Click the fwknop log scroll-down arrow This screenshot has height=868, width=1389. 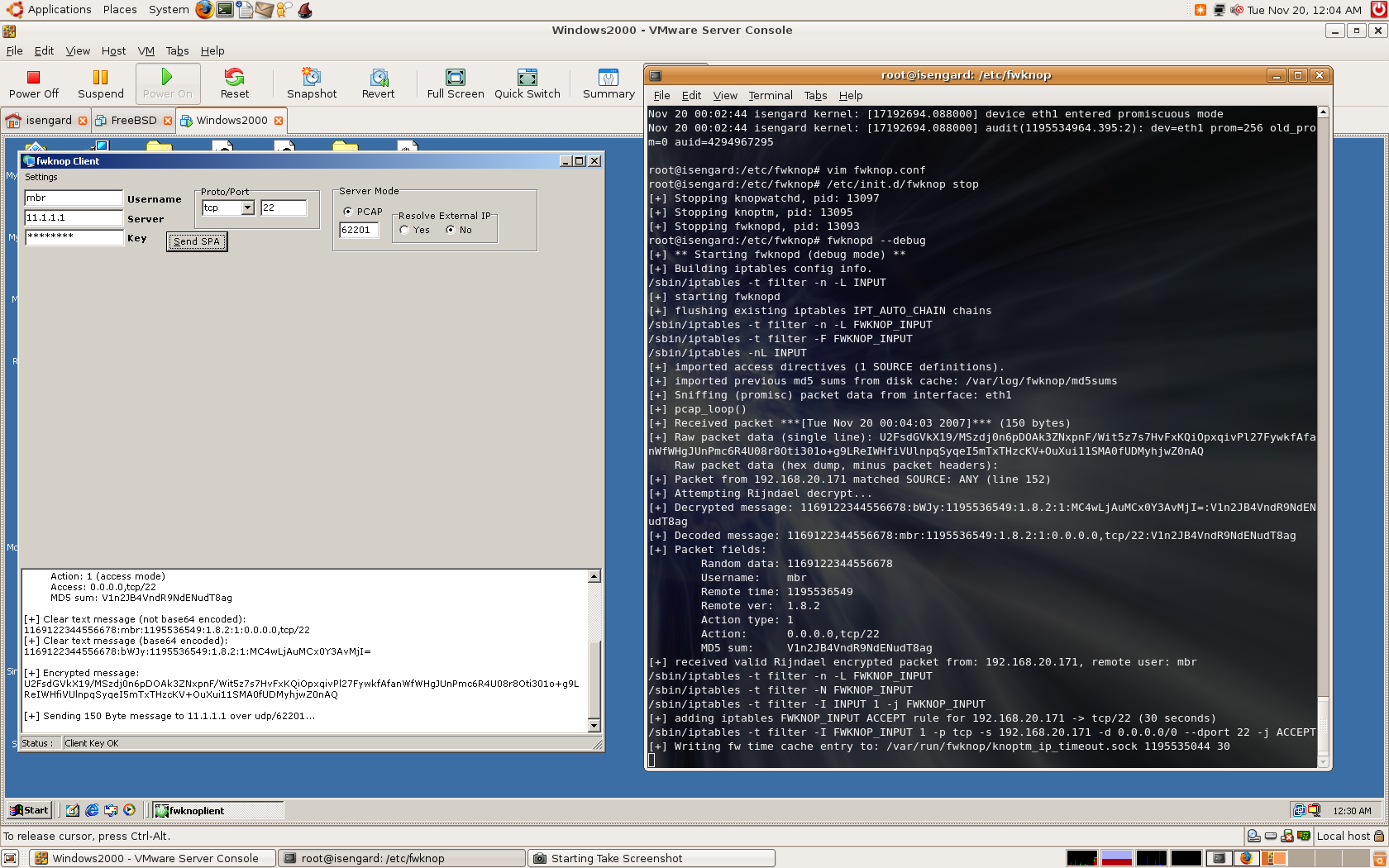pyautogui.click(x=594, y=725)
